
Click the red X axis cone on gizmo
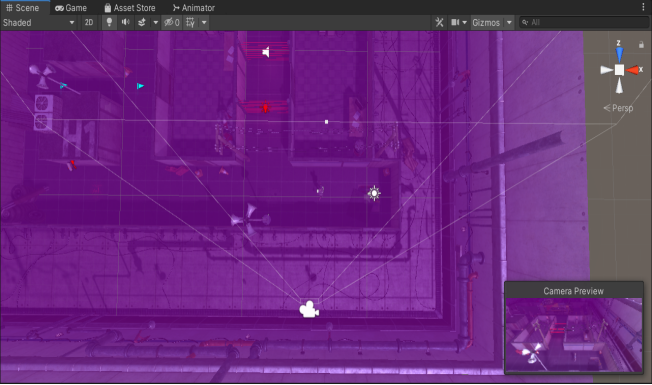pos(633,70)
